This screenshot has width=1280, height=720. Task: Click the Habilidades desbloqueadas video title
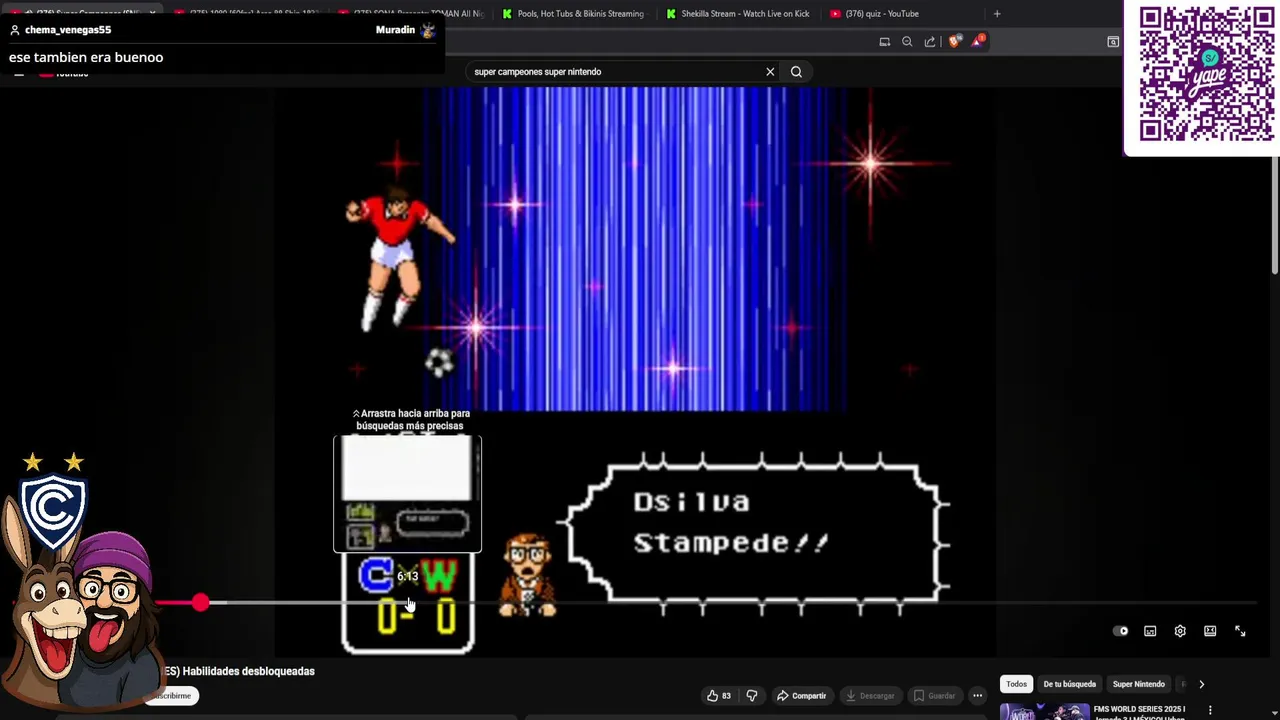[238, 671]
